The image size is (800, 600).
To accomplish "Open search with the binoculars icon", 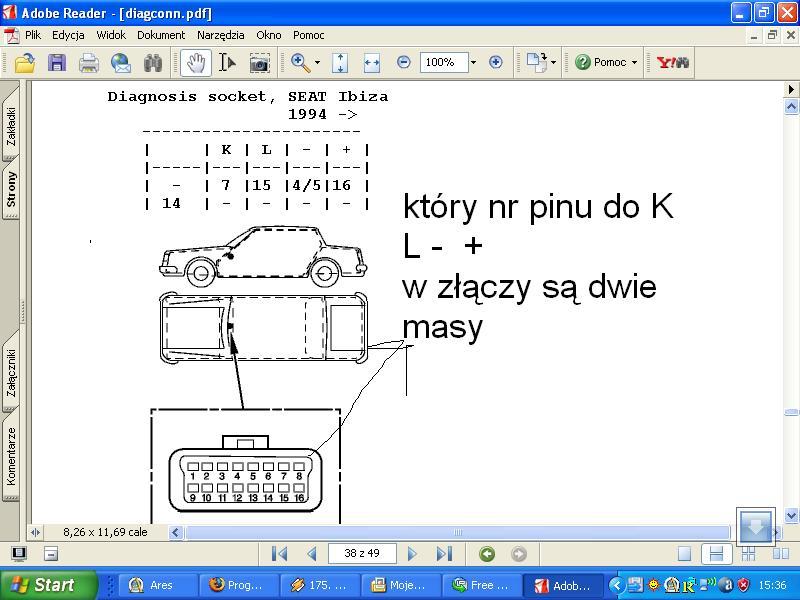I will coord(153,63).
